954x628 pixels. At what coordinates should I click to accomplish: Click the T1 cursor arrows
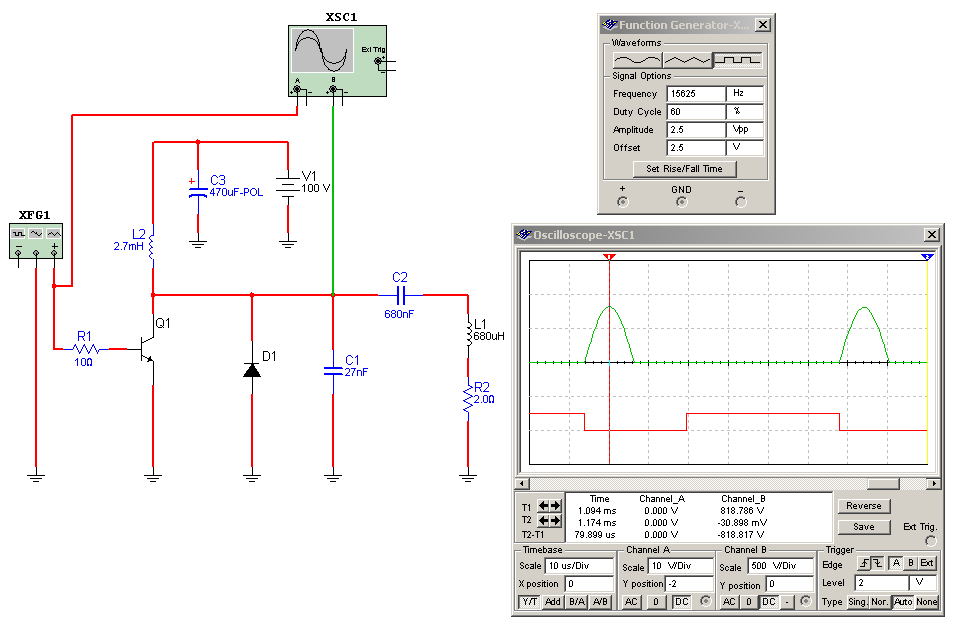[x=549, y=506]
